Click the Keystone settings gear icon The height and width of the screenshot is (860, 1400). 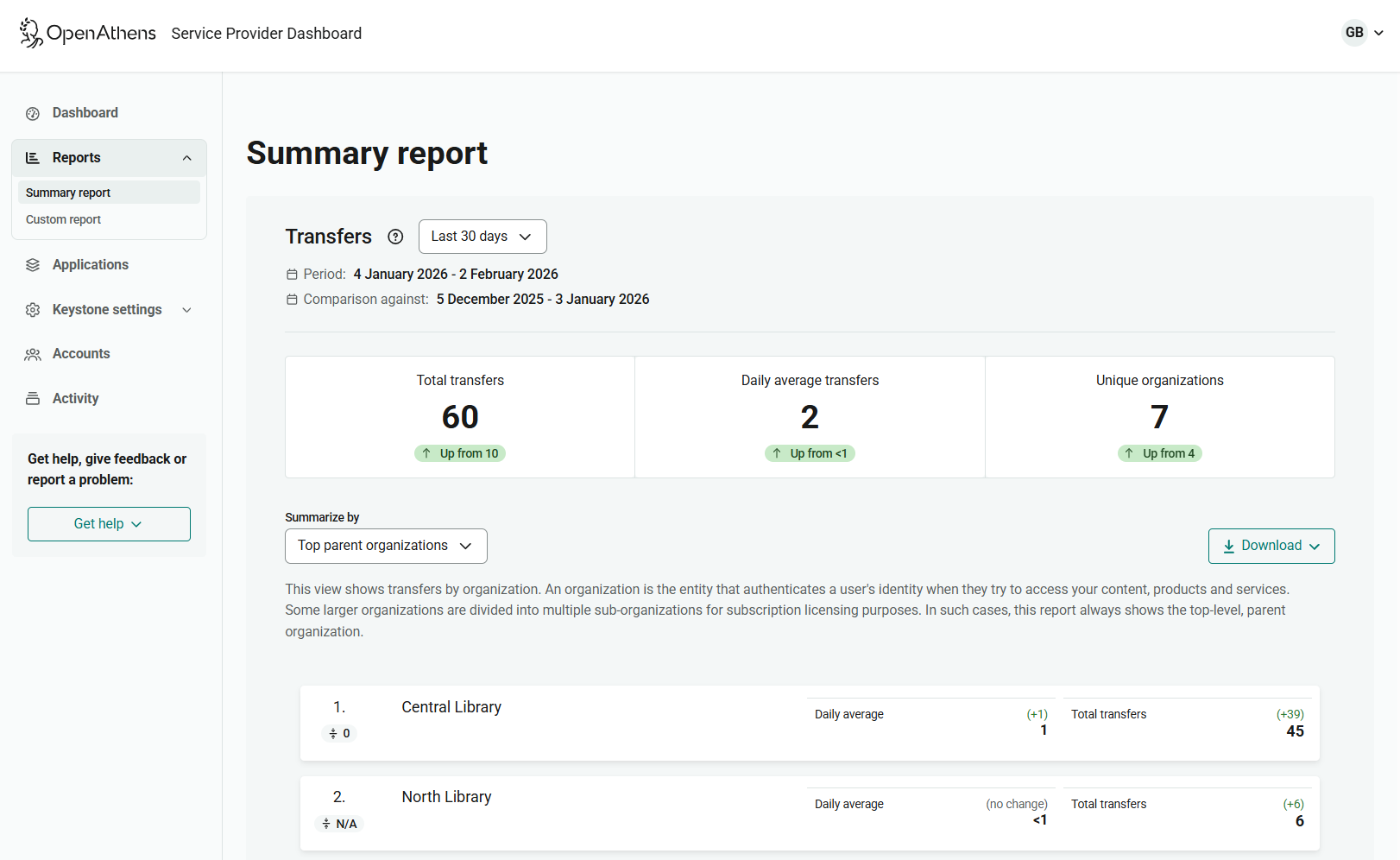coord(33,309)
